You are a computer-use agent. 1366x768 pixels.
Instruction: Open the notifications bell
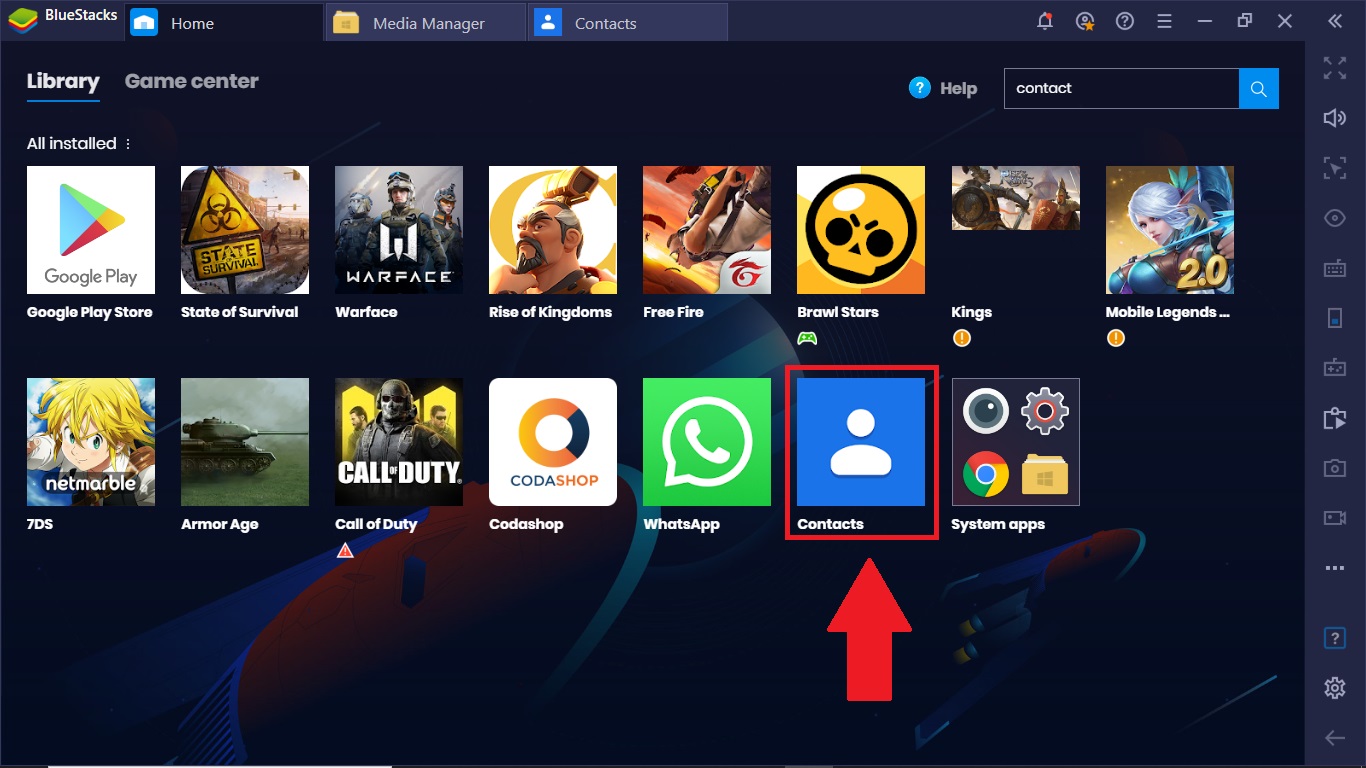click(1045, 21)
